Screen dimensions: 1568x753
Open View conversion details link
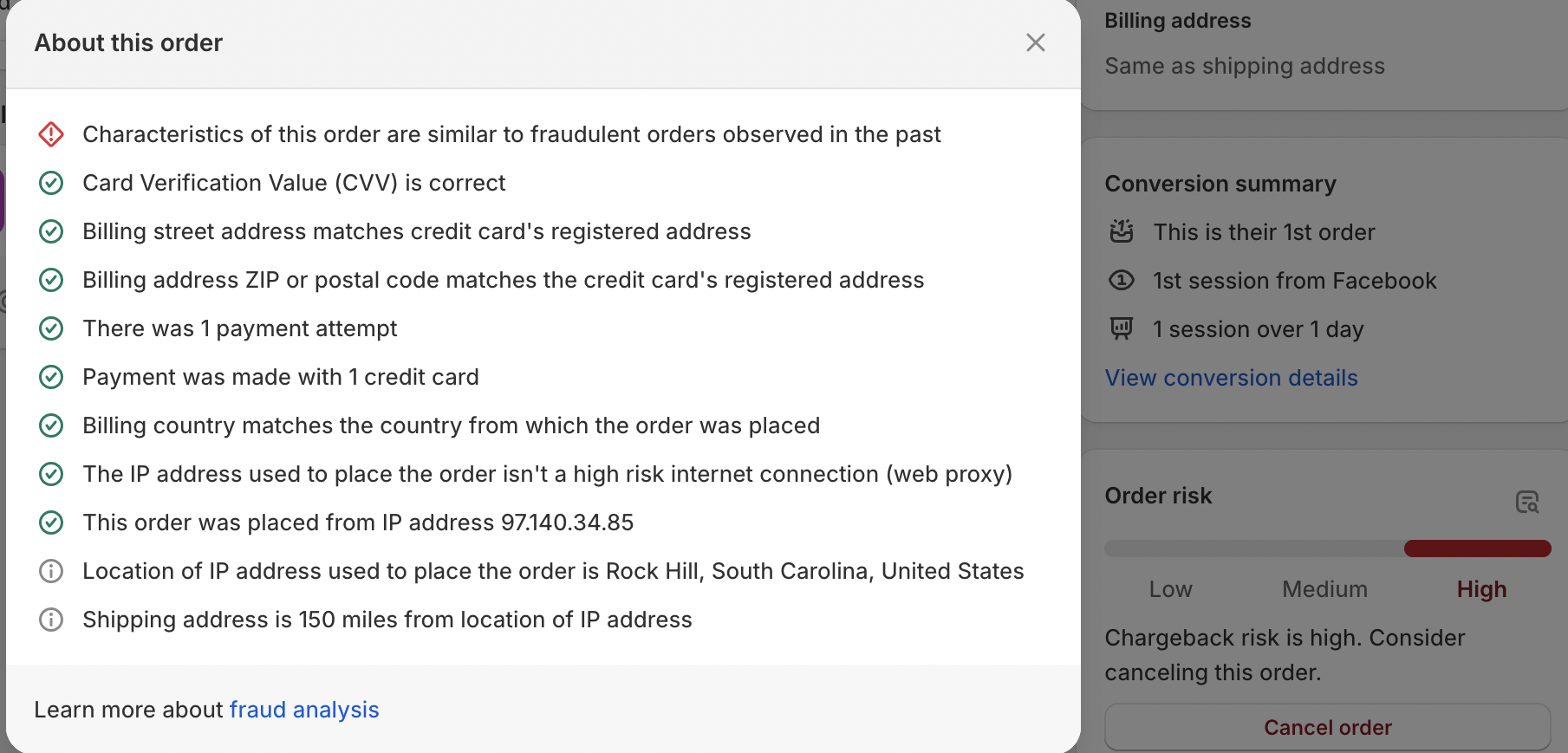[x=1231, y=378]
